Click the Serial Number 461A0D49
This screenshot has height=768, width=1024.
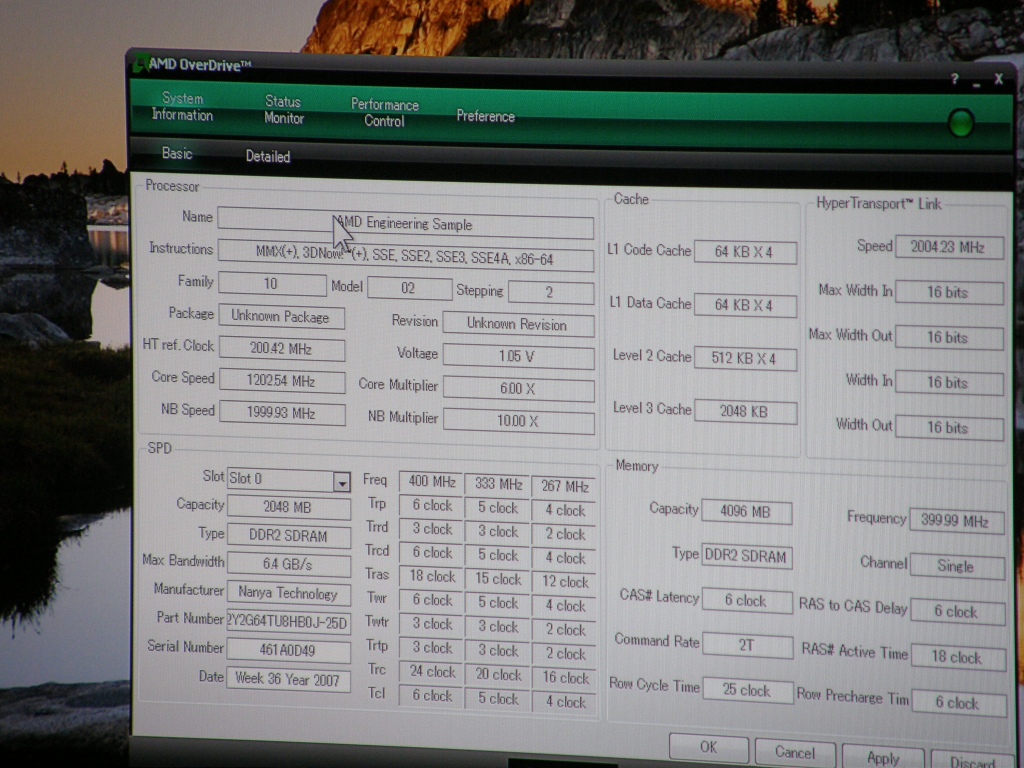coord(288,650)
